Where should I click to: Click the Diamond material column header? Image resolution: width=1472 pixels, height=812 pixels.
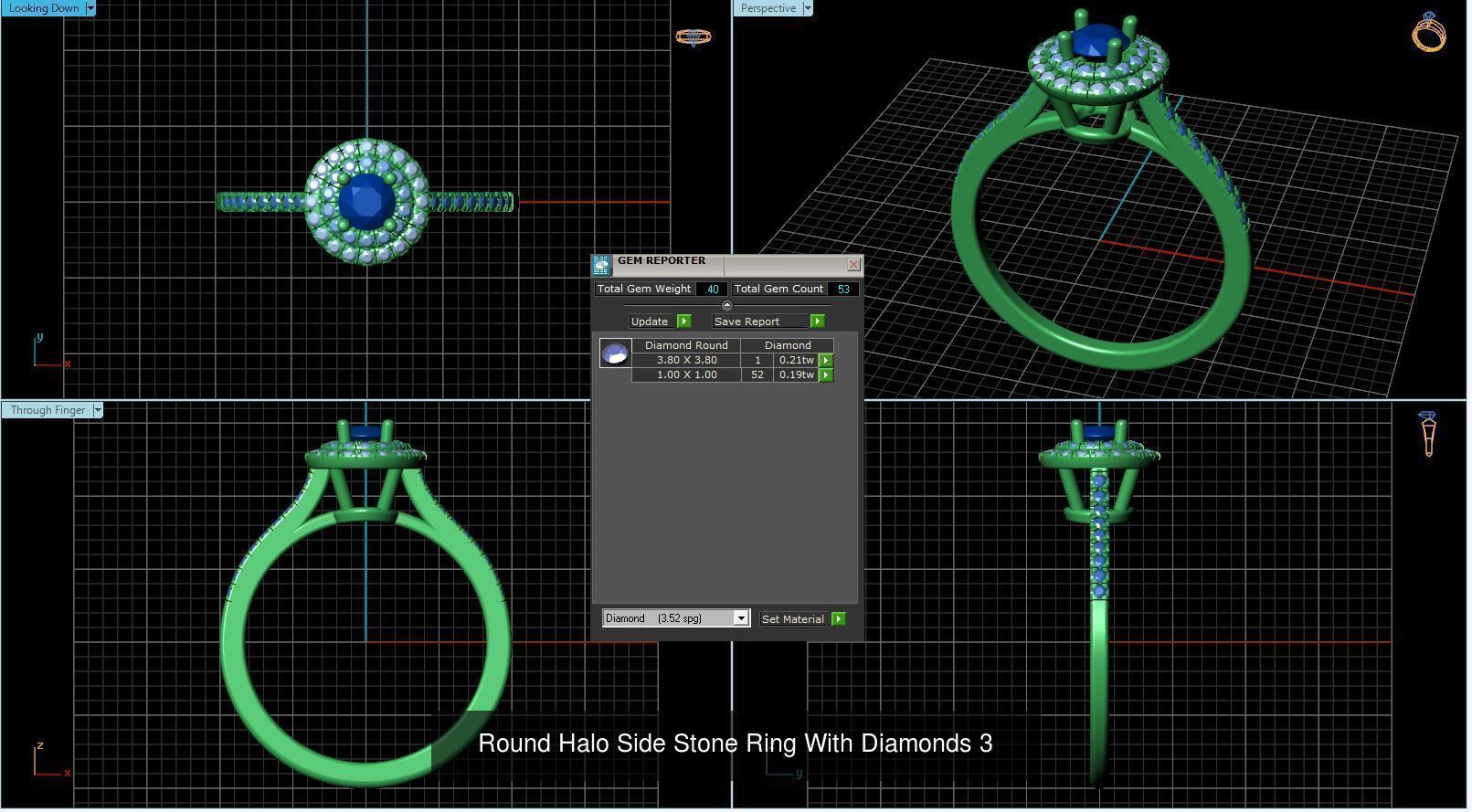click(788, 346)
